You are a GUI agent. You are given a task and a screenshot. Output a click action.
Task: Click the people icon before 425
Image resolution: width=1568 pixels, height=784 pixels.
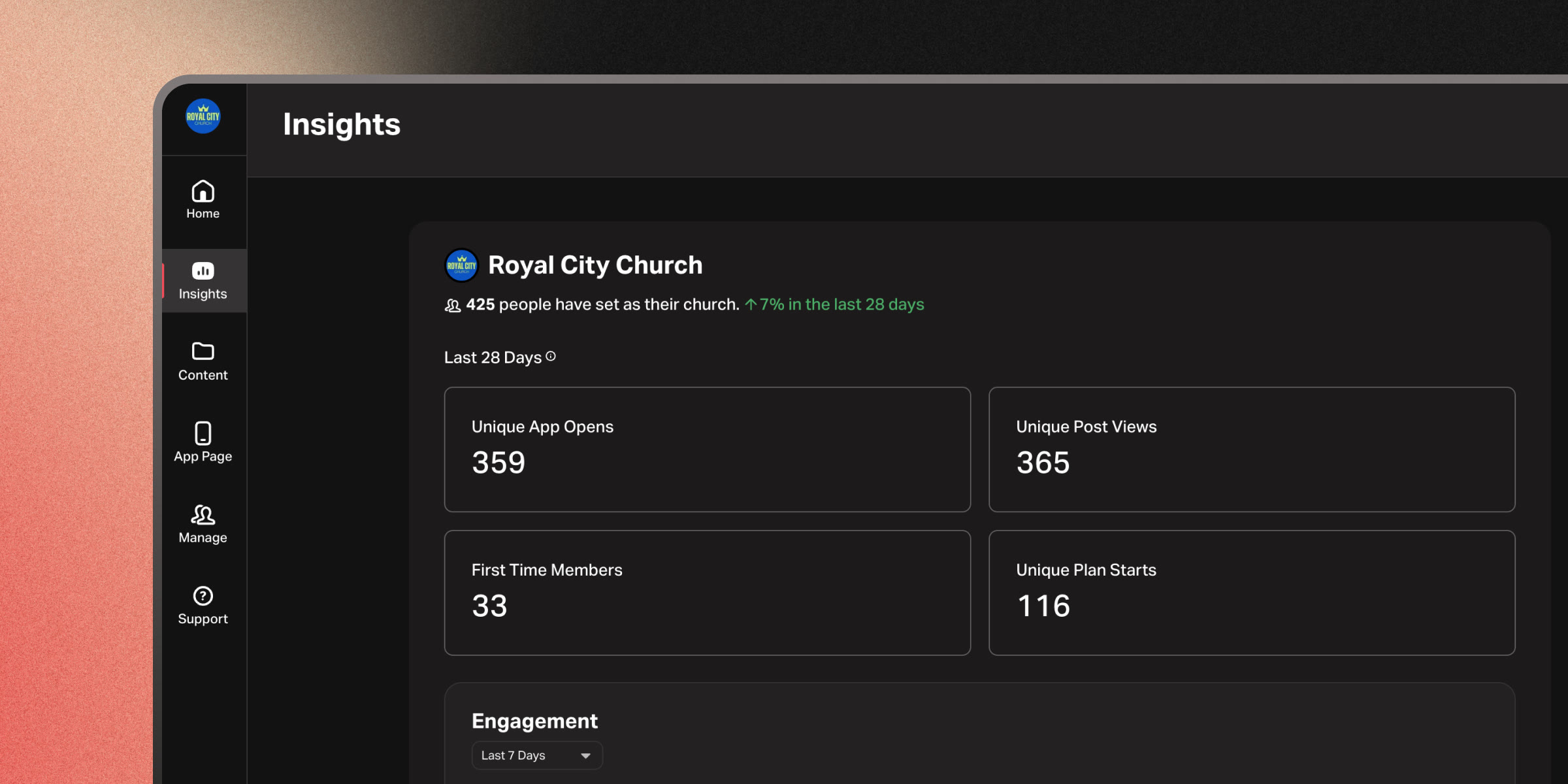pyautogui.click(x=453, y=305)
